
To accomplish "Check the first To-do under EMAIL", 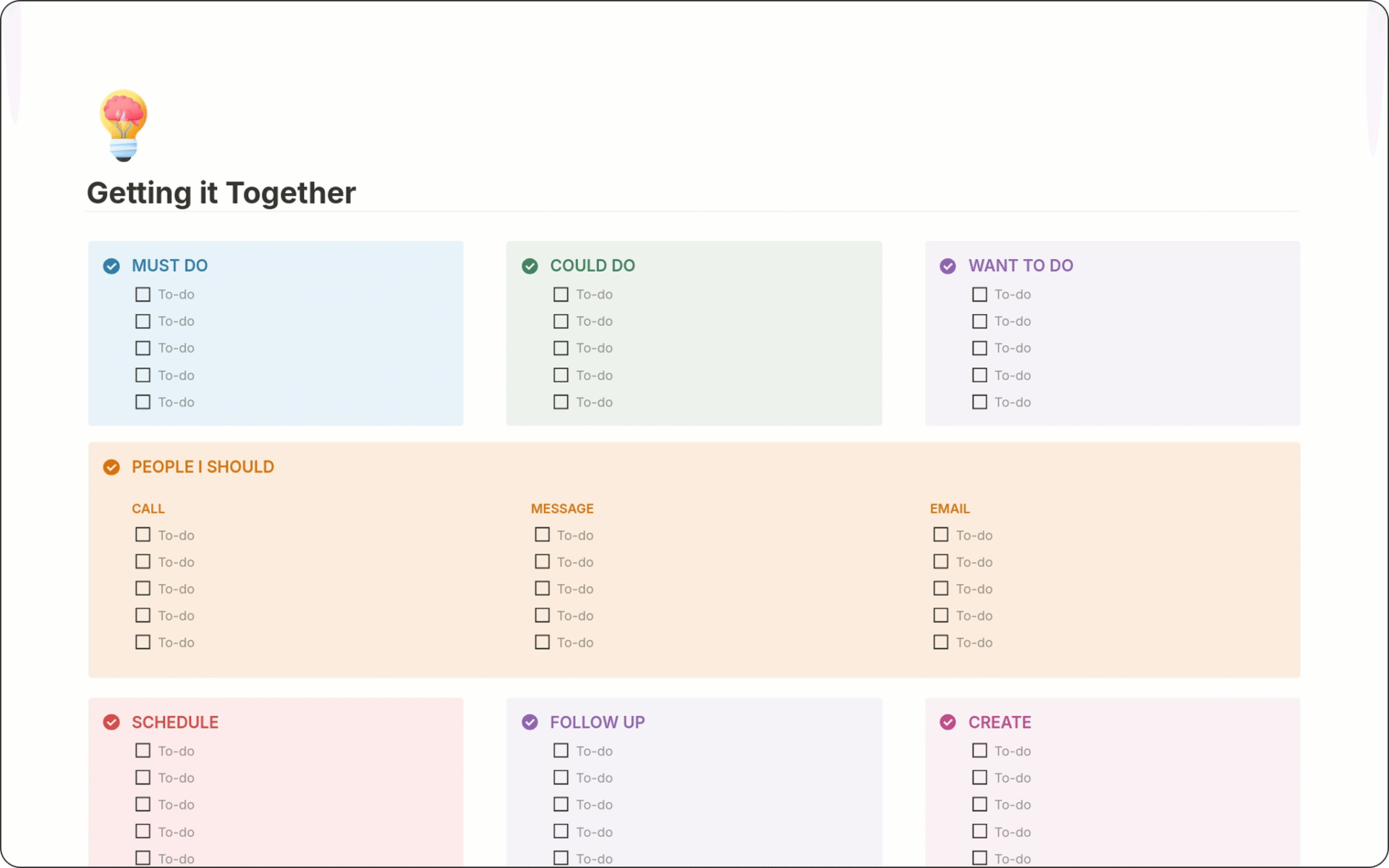I will pos(940,535).
